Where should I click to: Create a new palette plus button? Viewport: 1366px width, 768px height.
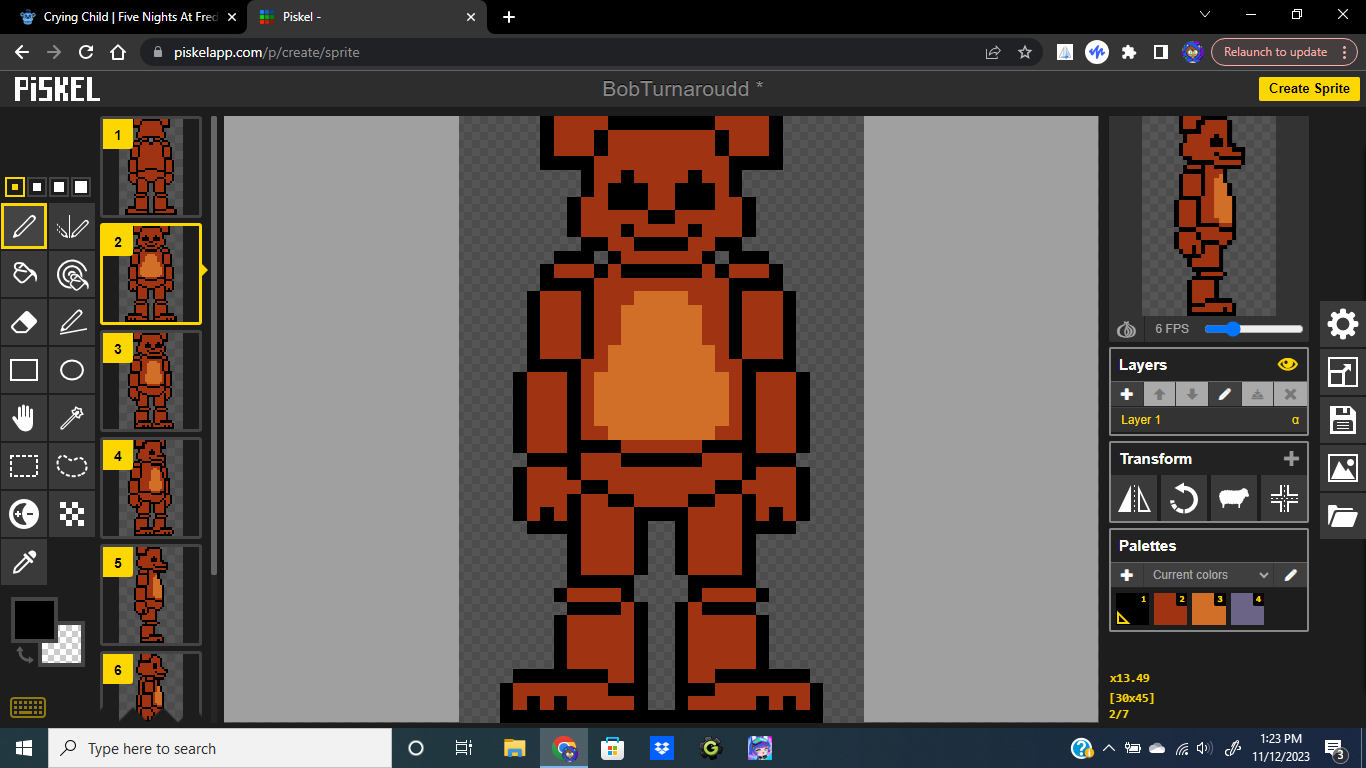1127,575
